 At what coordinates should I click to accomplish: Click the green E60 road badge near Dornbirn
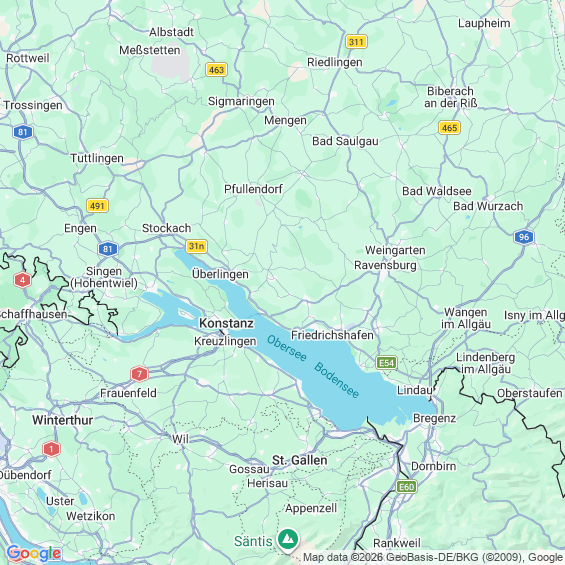[x=406, y=487]
